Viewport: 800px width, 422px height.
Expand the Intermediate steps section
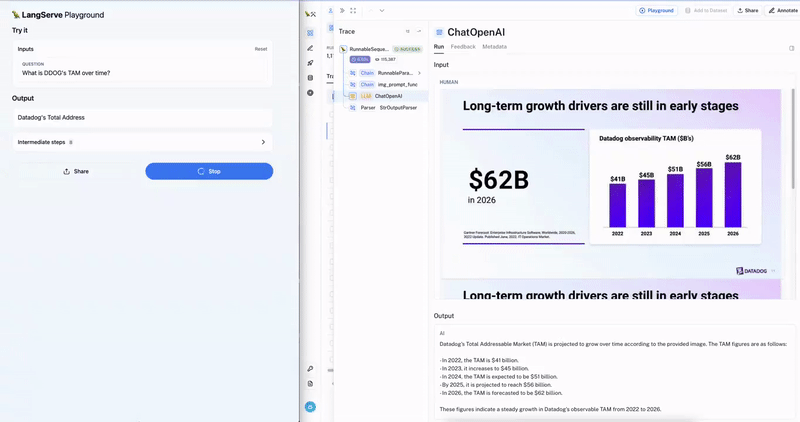142,142
